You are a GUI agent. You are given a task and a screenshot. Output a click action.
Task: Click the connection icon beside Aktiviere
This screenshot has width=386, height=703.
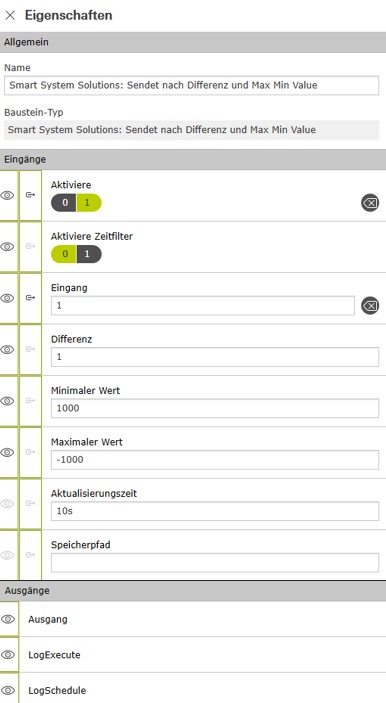tap(30, 195)
